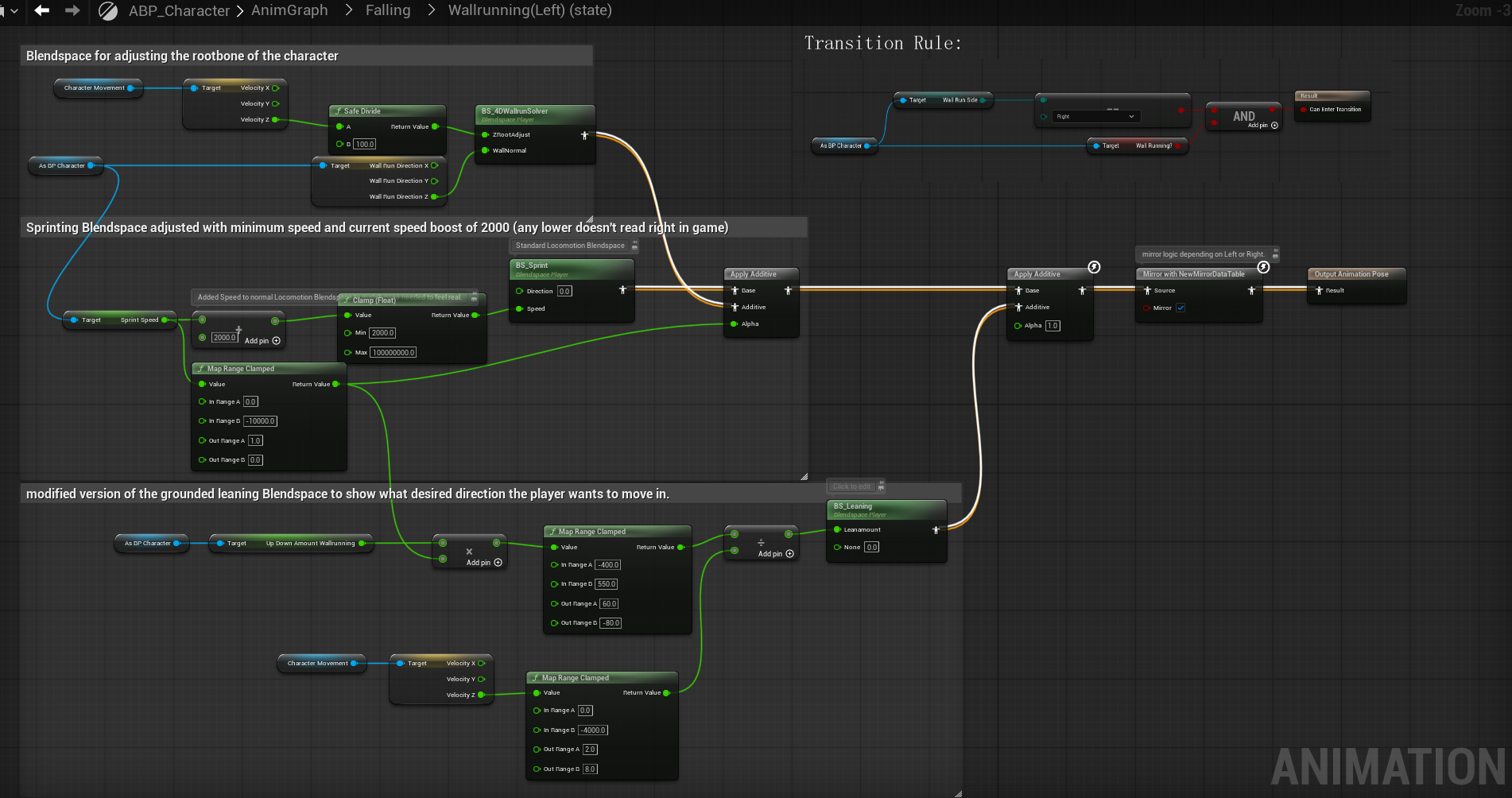This screenshot has width=1512, height=798.
Task: Click the fast-path lightning icon on Mirror node
Action: pos(1263,267)
